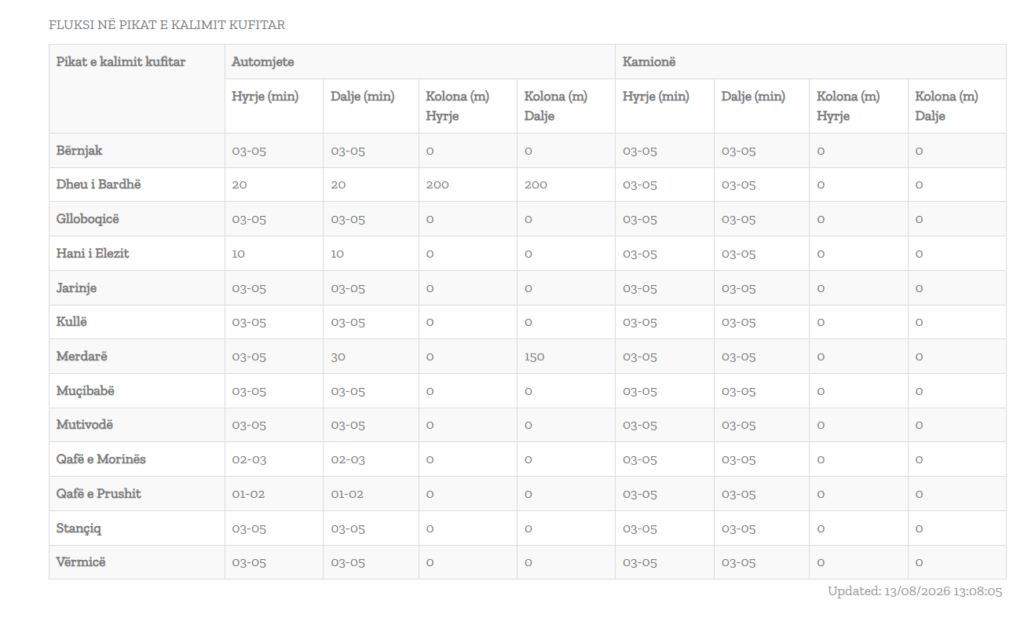Click Merdarë's 30 minute exit value
Screen dimensions: 1024x618
(x=338, y=357)
